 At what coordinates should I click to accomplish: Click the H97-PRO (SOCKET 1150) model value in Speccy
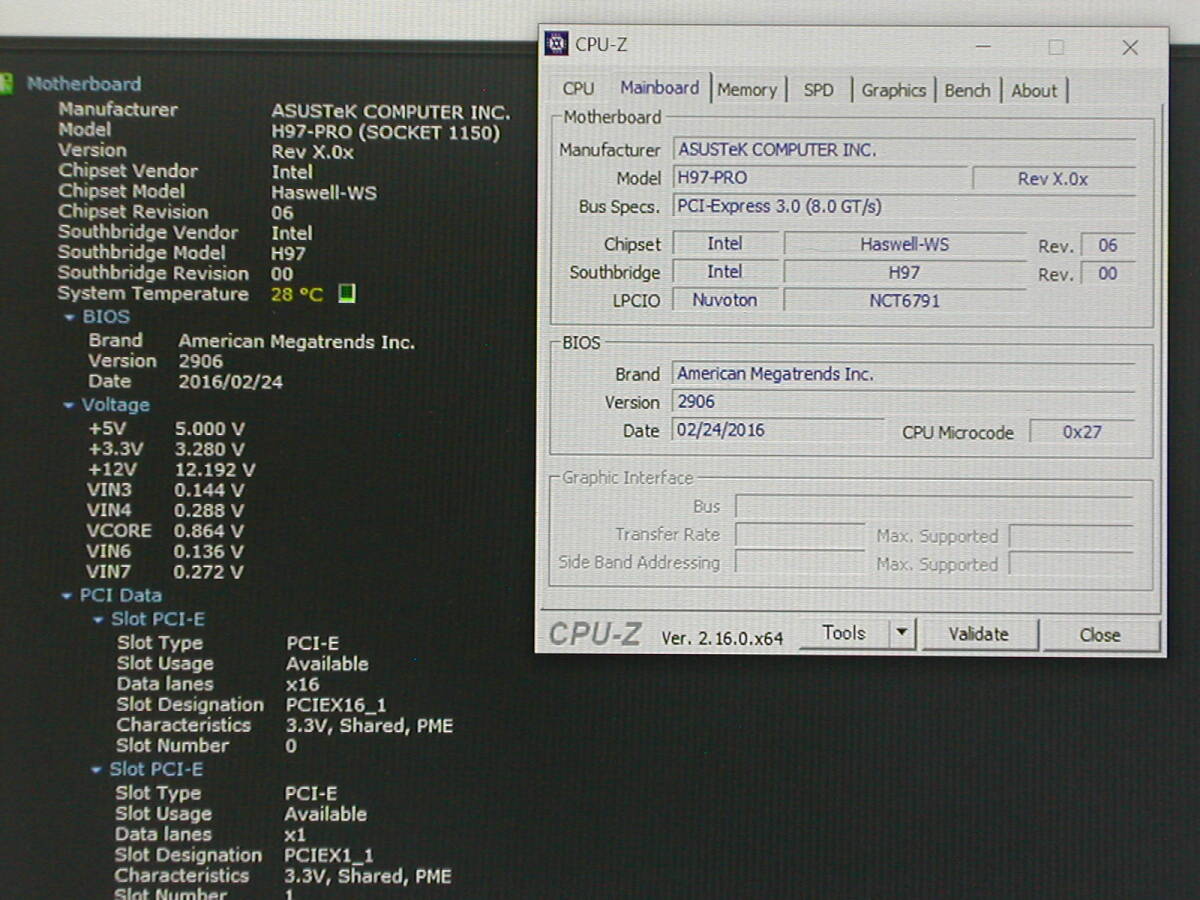[x=386, y=132]
